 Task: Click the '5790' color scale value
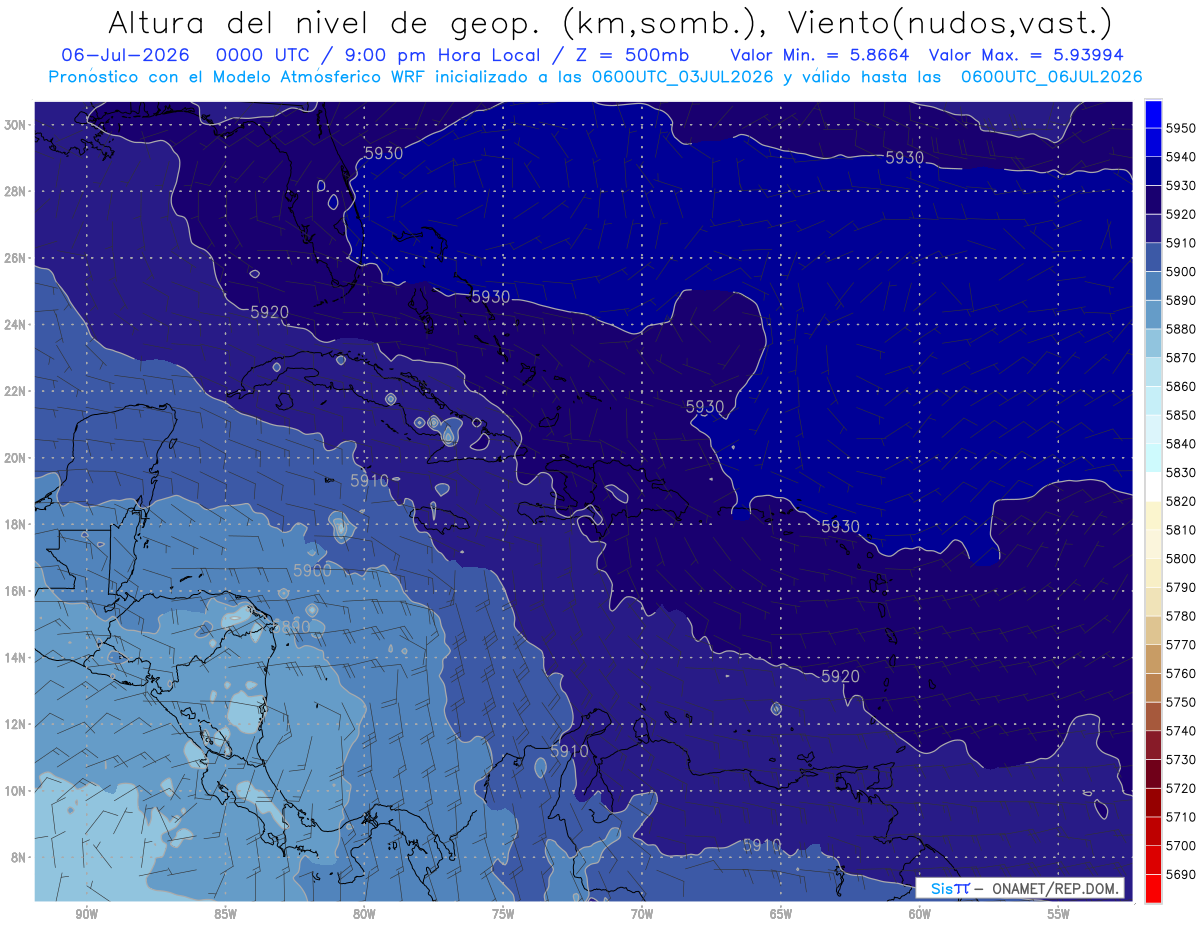pyautogui.click(x=1181, y=587)
